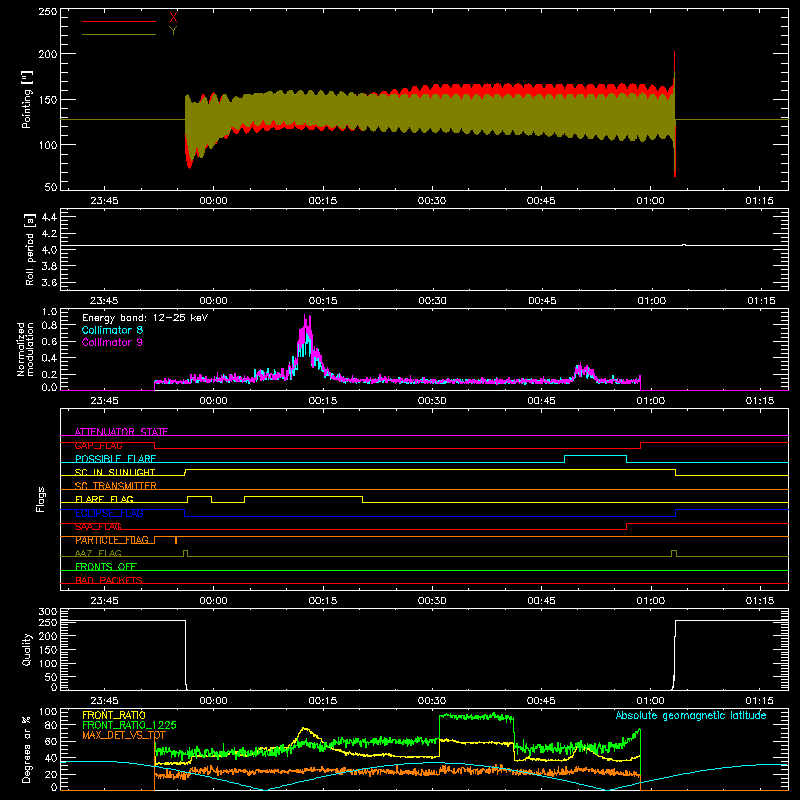This screenshot has width=800, height=800.
Task: Select the olive legend line beside Y
Action: (119, 34)
